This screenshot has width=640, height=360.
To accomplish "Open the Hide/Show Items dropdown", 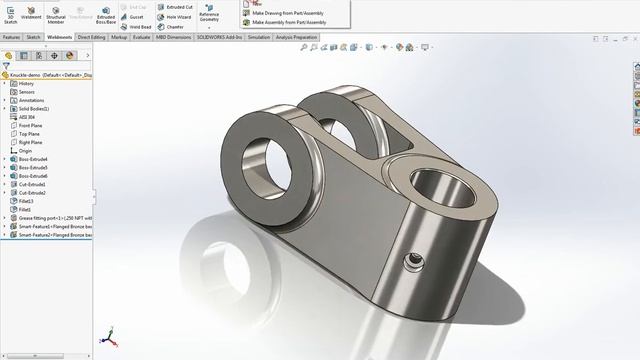I will point(384,47).
